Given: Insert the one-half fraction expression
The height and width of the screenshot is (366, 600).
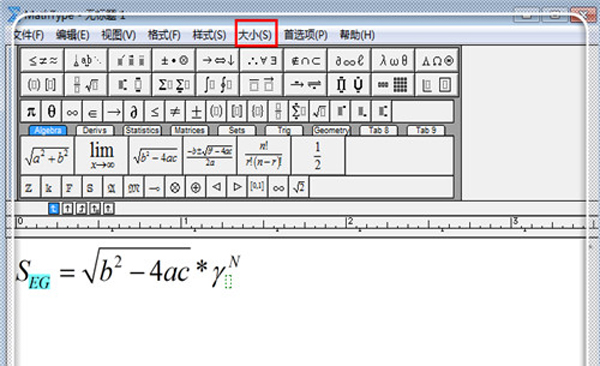Looking at the screenshot, I should tap(318, 156).
